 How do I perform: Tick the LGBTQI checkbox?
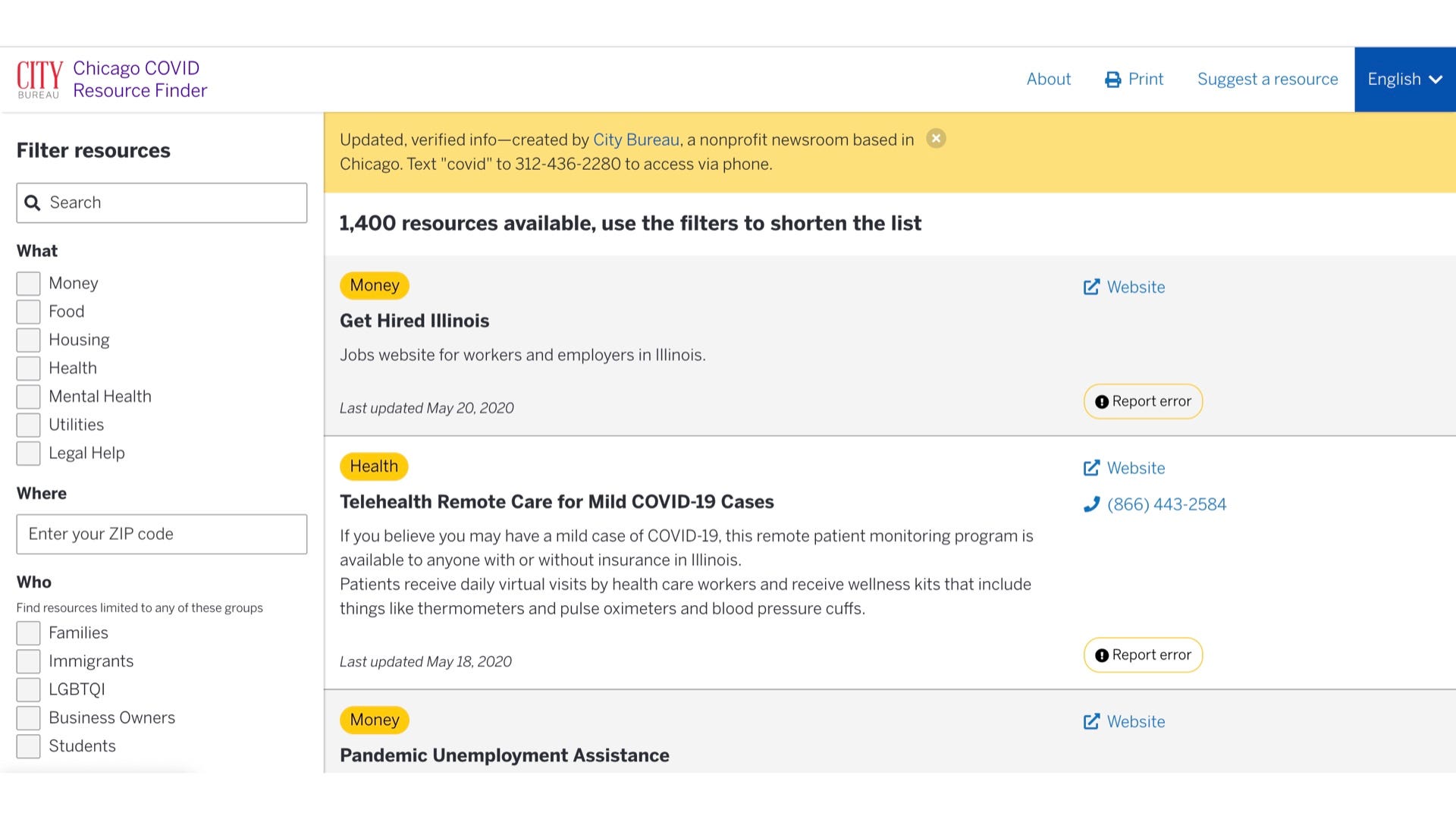[28, 689]
